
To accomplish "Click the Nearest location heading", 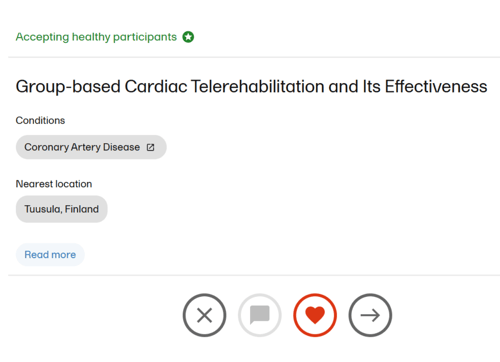I will (54, 184).
